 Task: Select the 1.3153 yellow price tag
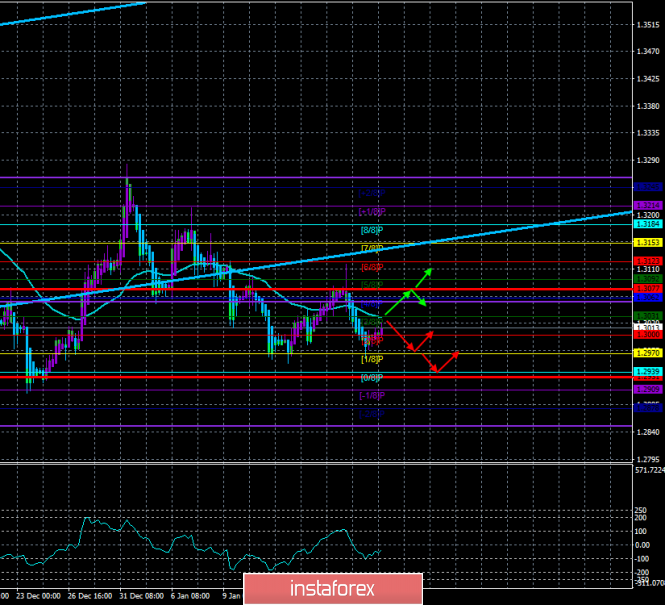coord(648,243)
